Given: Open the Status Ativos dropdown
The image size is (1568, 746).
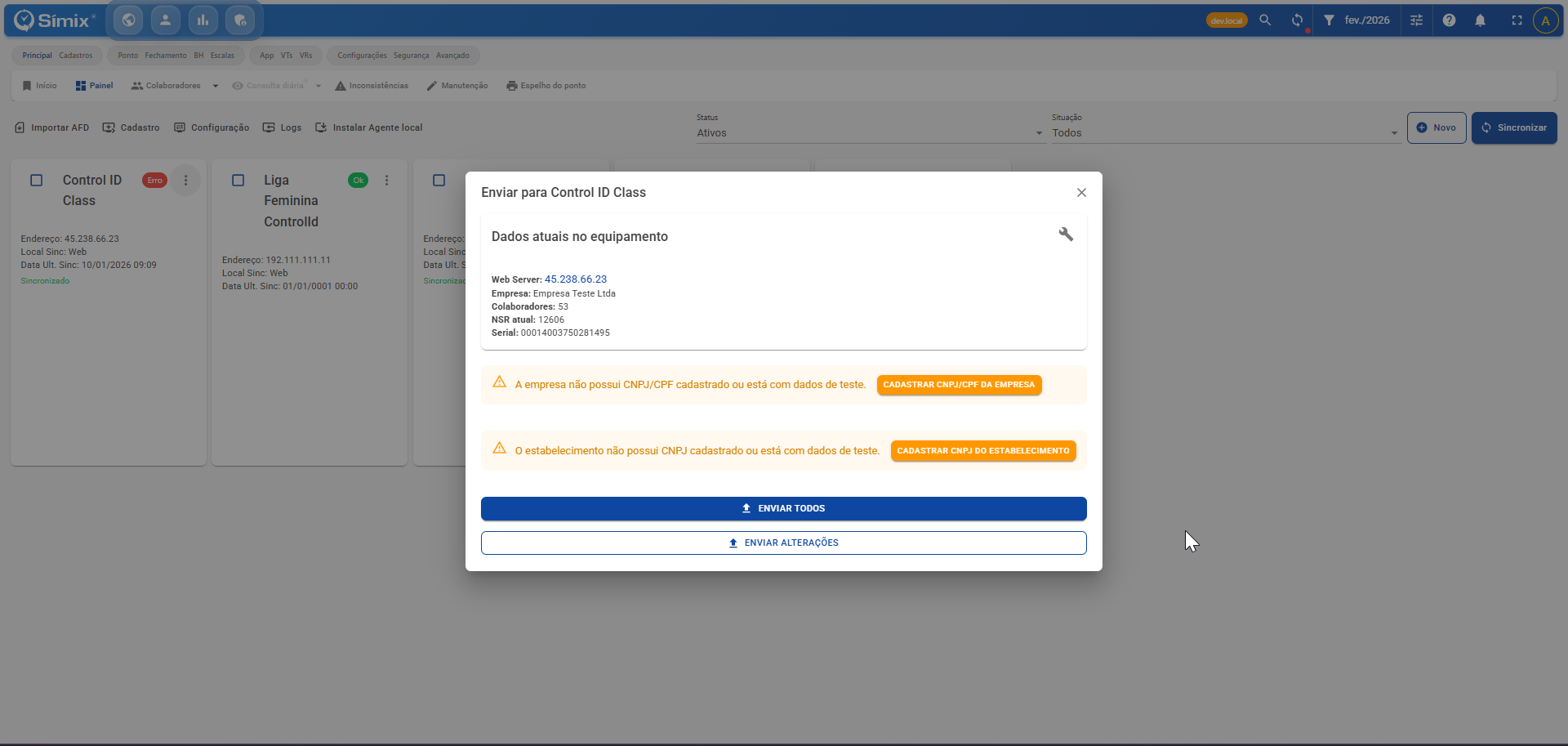Looking at the screenshot, I should [x=871, y=133].
